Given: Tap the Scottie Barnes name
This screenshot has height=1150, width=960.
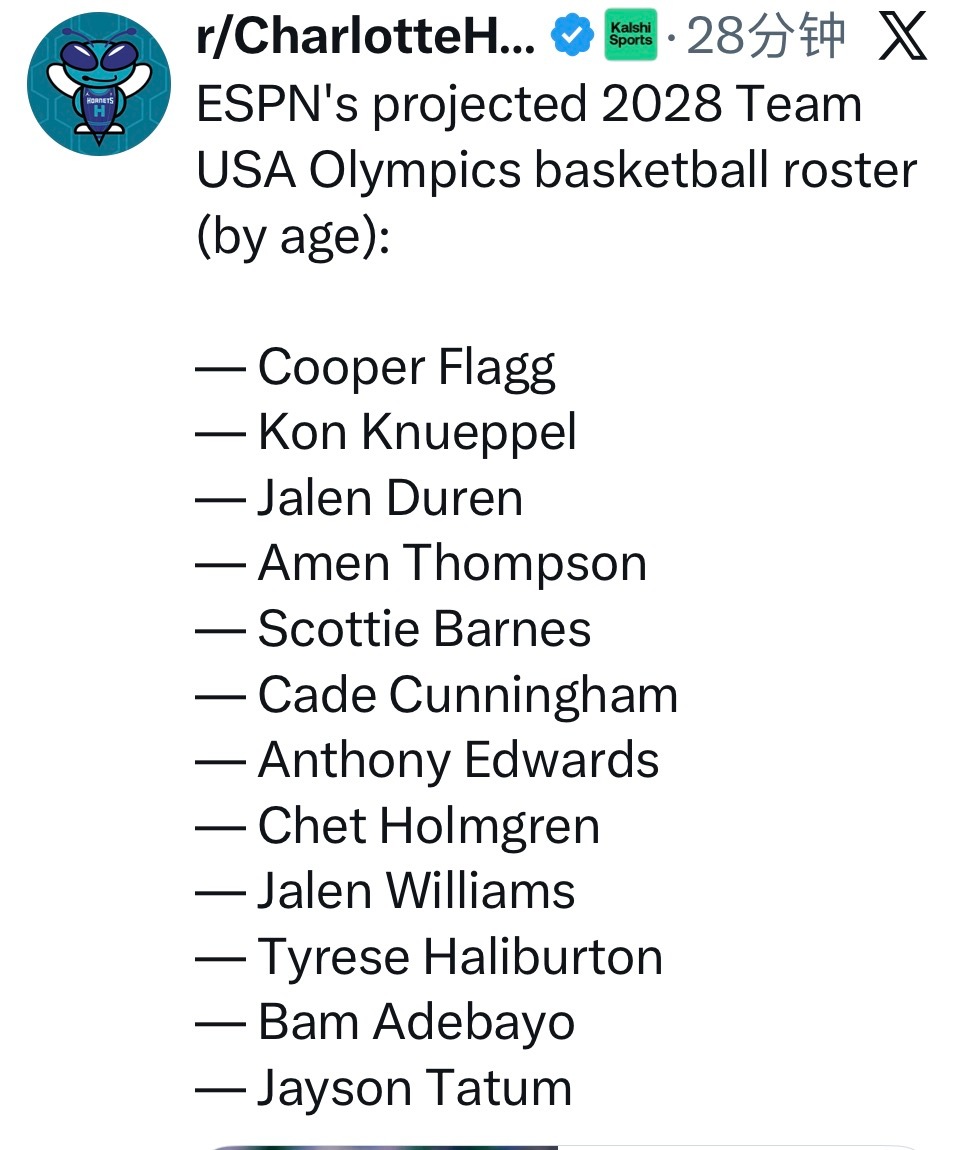Looking at the screenshot, I should tap(423, 629).
